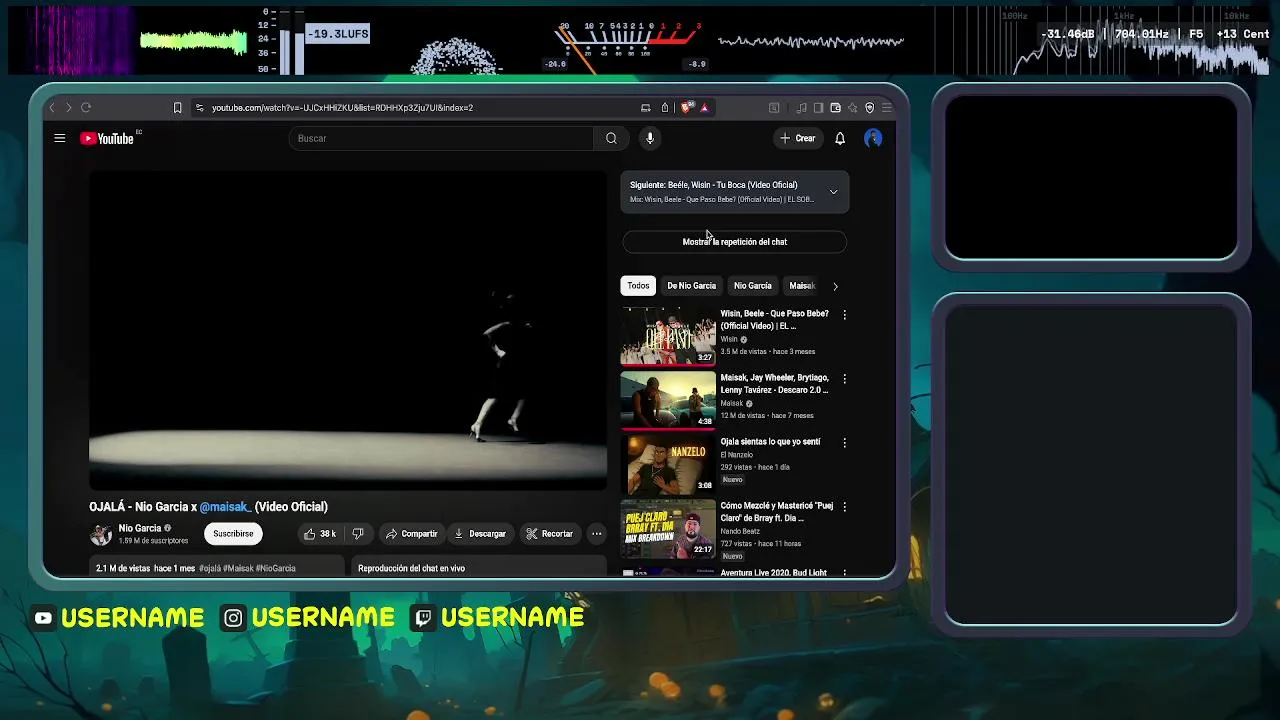Open the Nando Beatz channel name
Image resolution: width=1280 pixels, height=720 pixels.
tap(740, 531)
